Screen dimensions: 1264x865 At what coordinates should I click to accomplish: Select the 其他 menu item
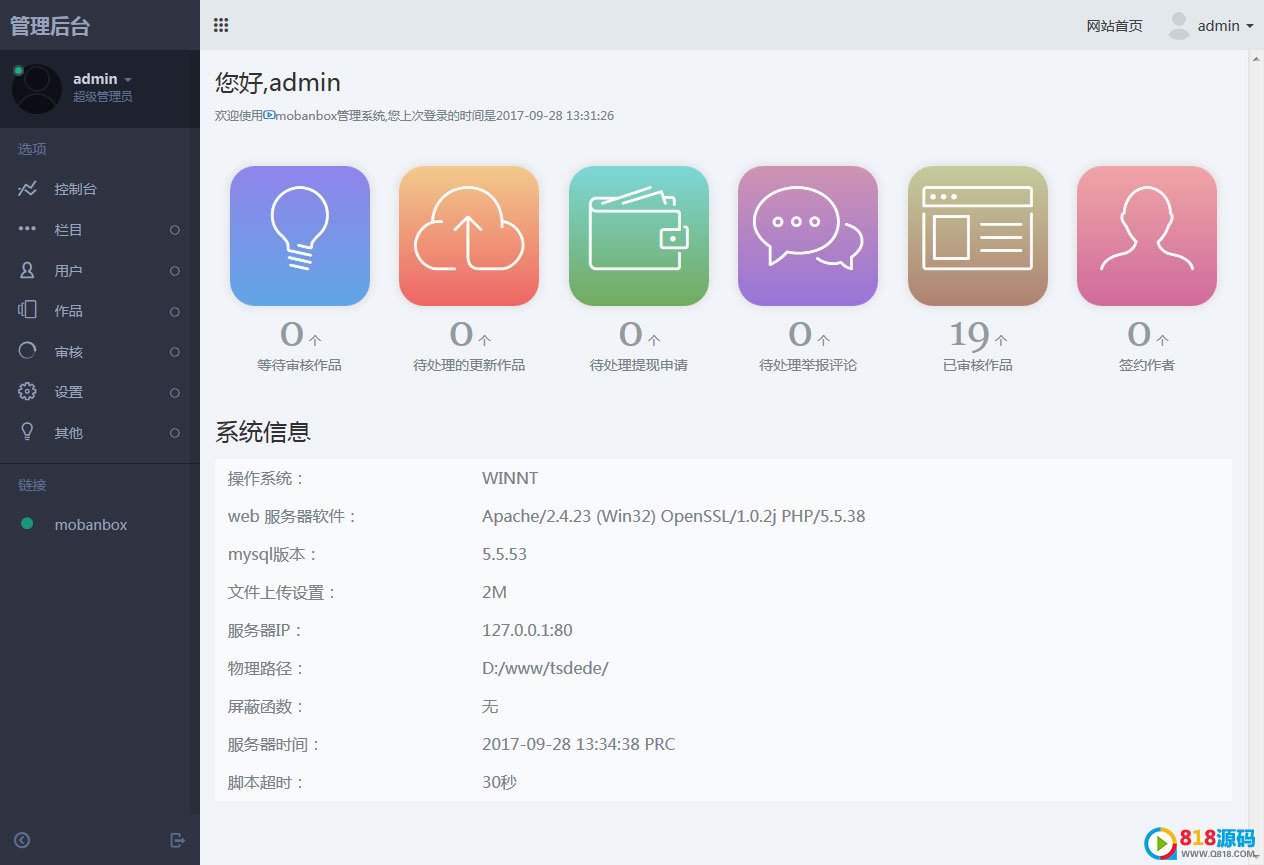tap(100, 433)
